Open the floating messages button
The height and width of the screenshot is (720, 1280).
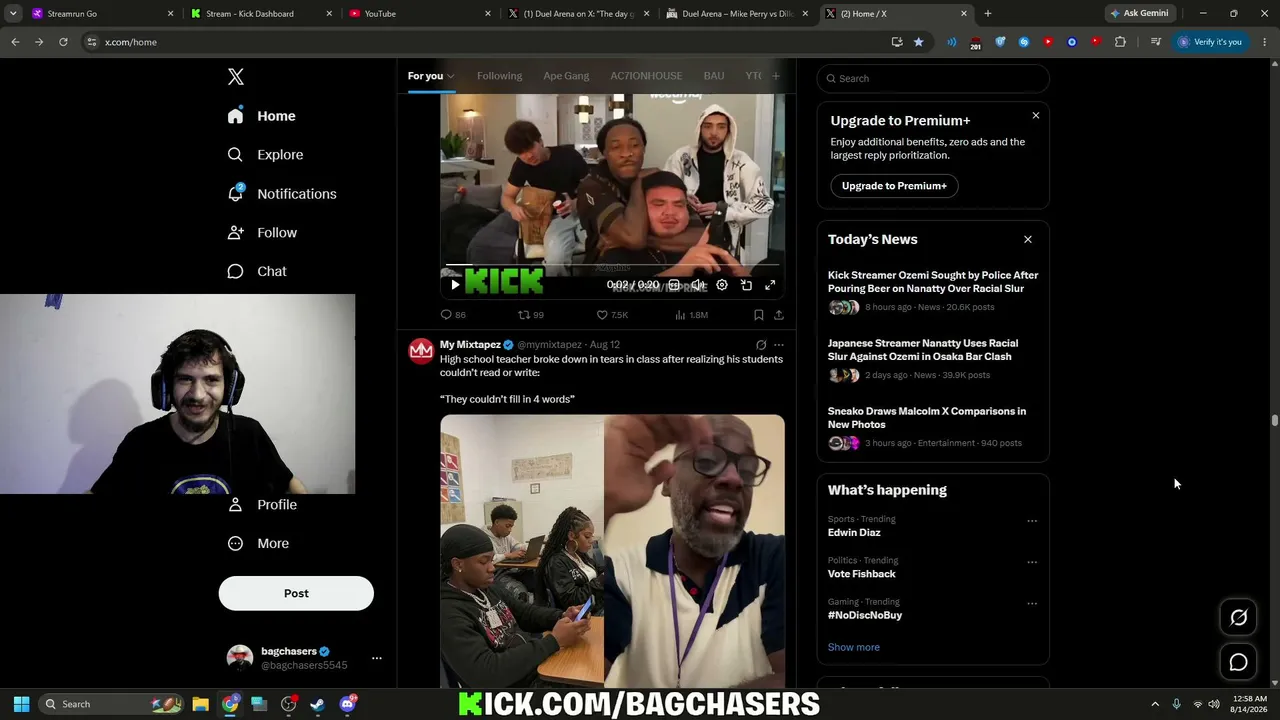tap(1238, 662)
